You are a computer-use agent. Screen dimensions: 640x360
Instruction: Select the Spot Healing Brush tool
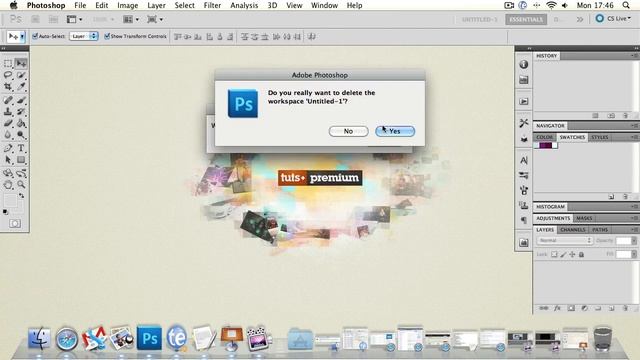click(x=8, y=100)
